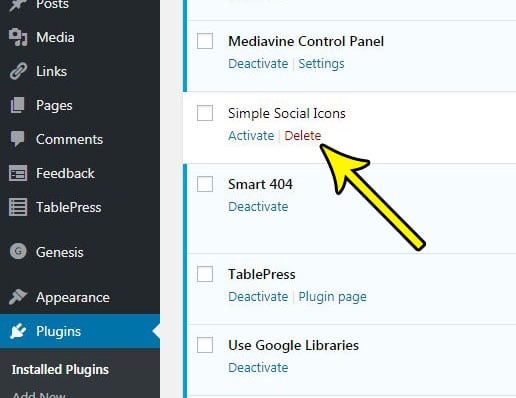
Task: Open Comments via speech bubble icon
Action: coord(18,139)
